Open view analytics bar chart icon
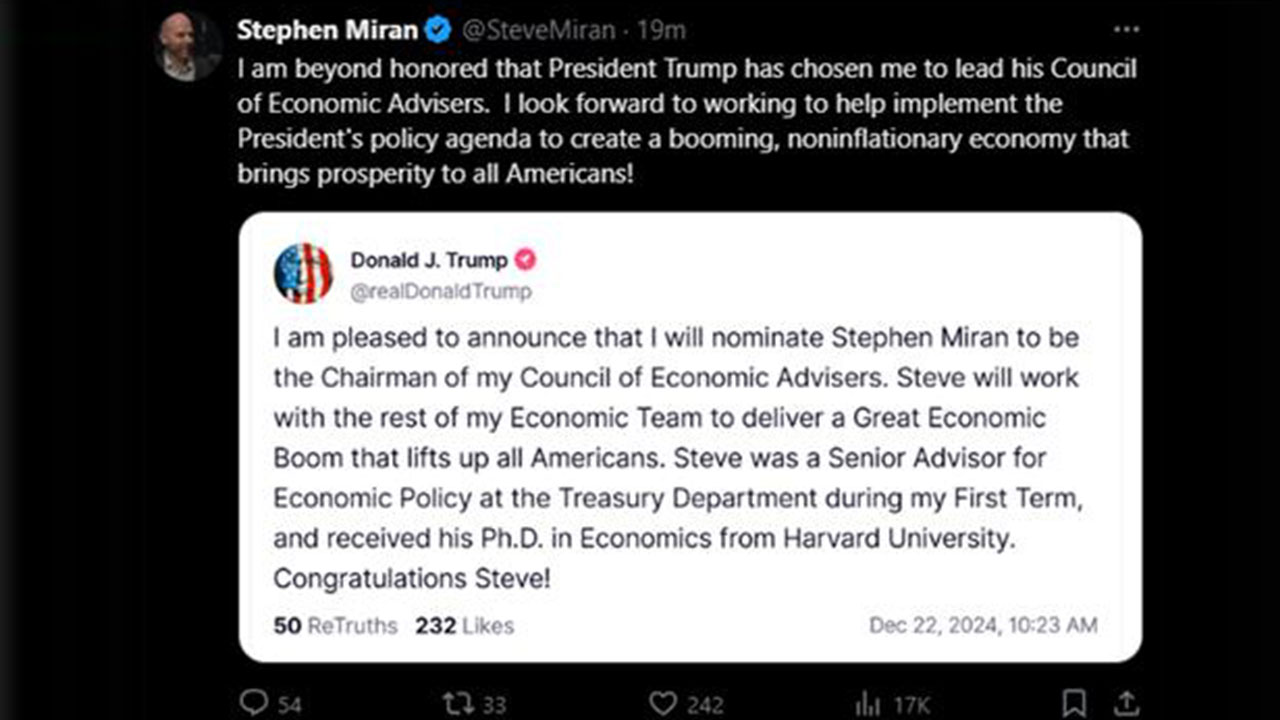The width and height of the screenshot is (1280, 720). coord(868,704)
